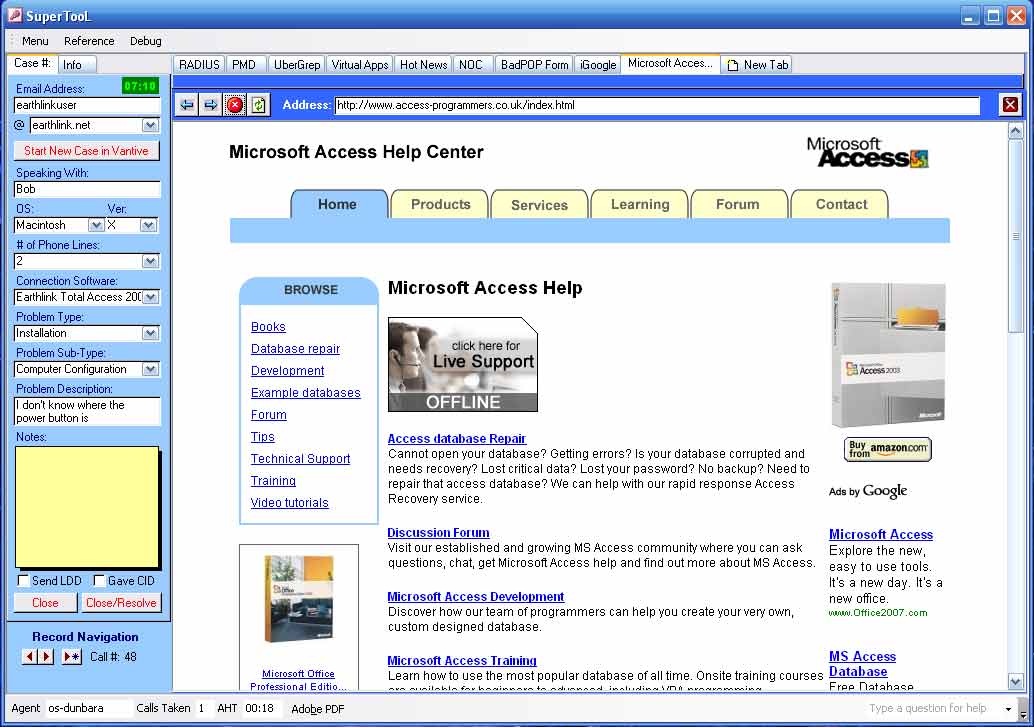
Task: Go back using the browser back arrow
Action: click(187, 105)
